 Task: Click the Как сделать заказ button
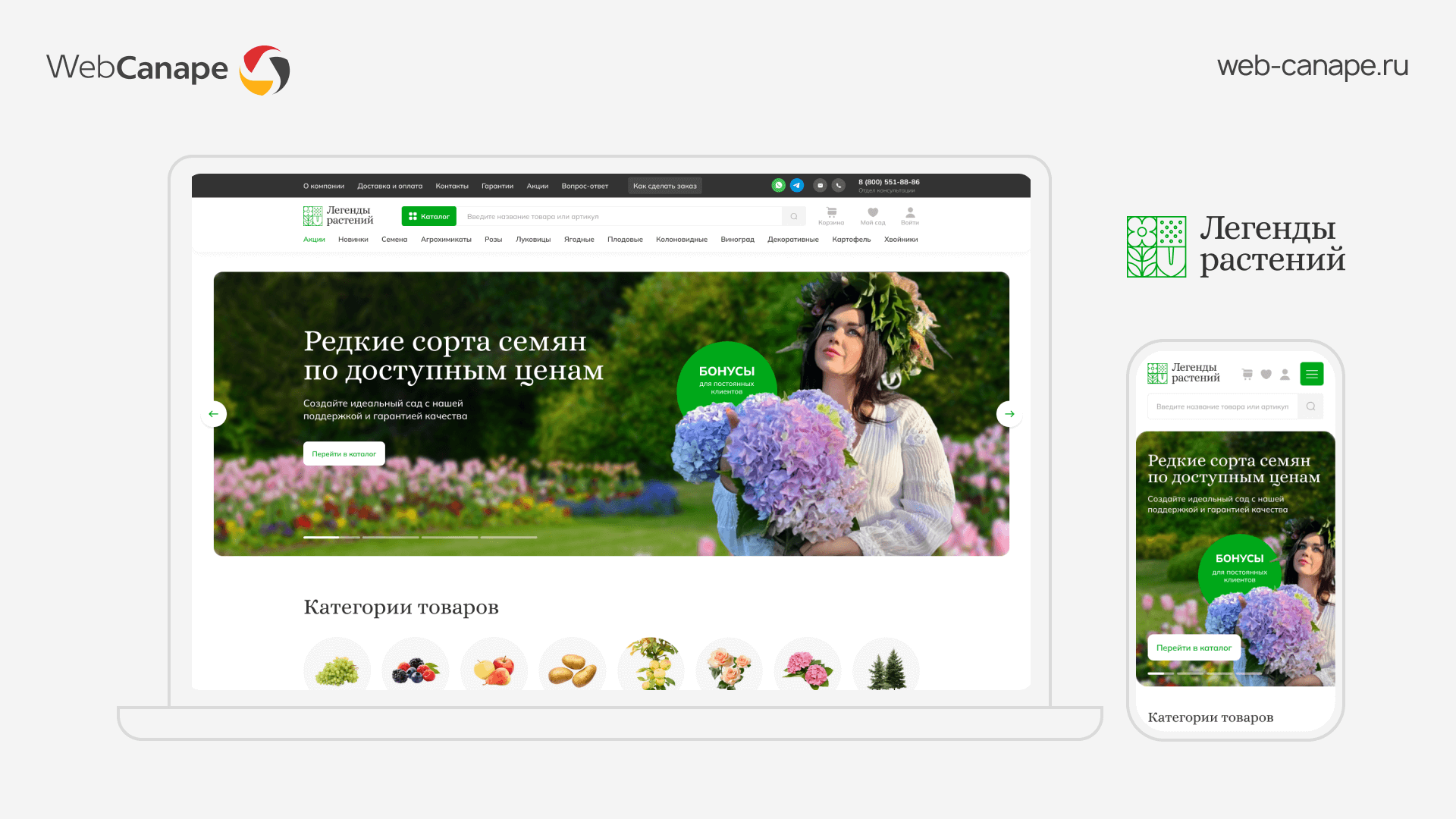tap(664, 186)
